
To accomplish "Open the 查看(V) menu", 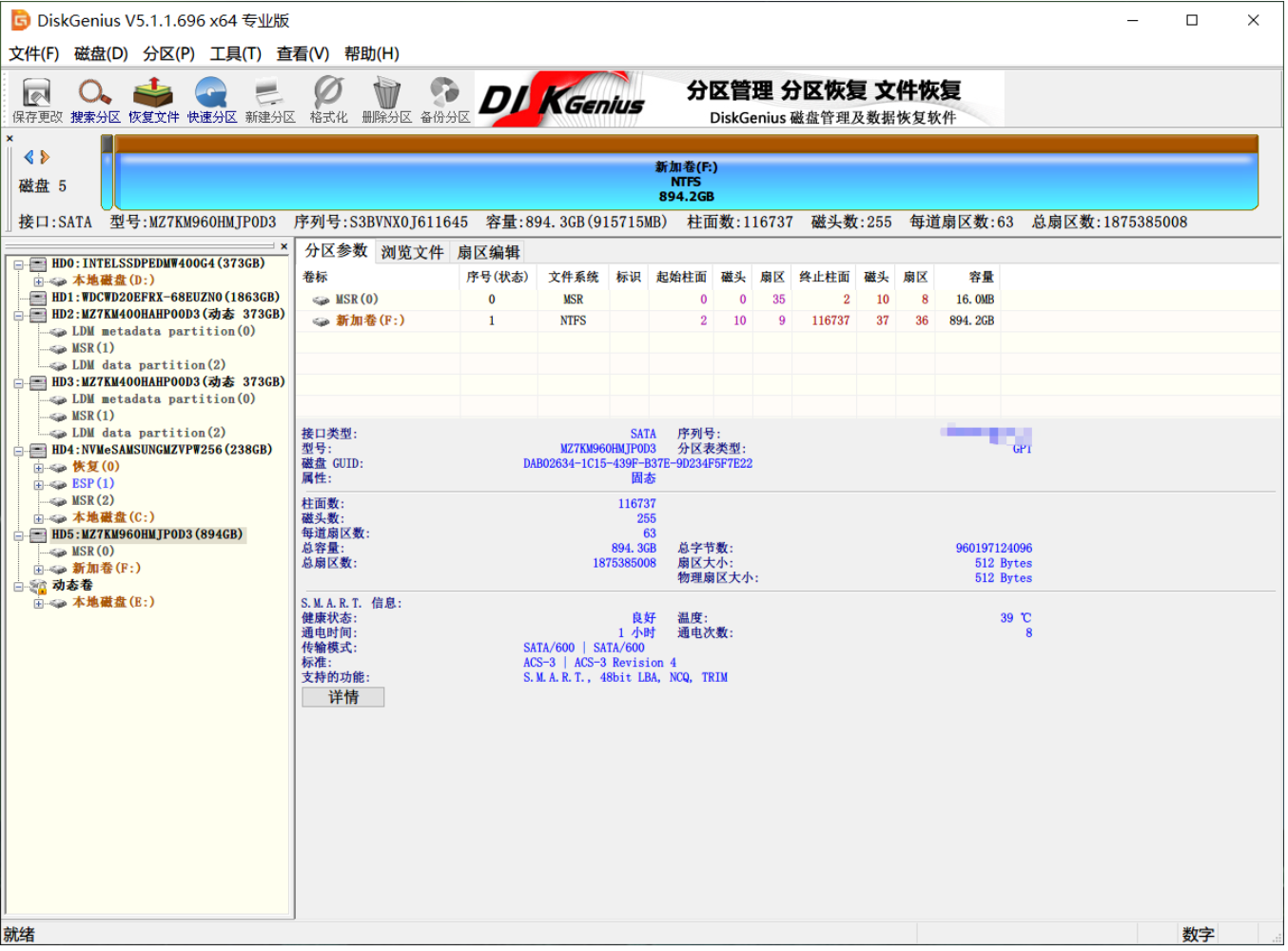I will tap(302, 54).
